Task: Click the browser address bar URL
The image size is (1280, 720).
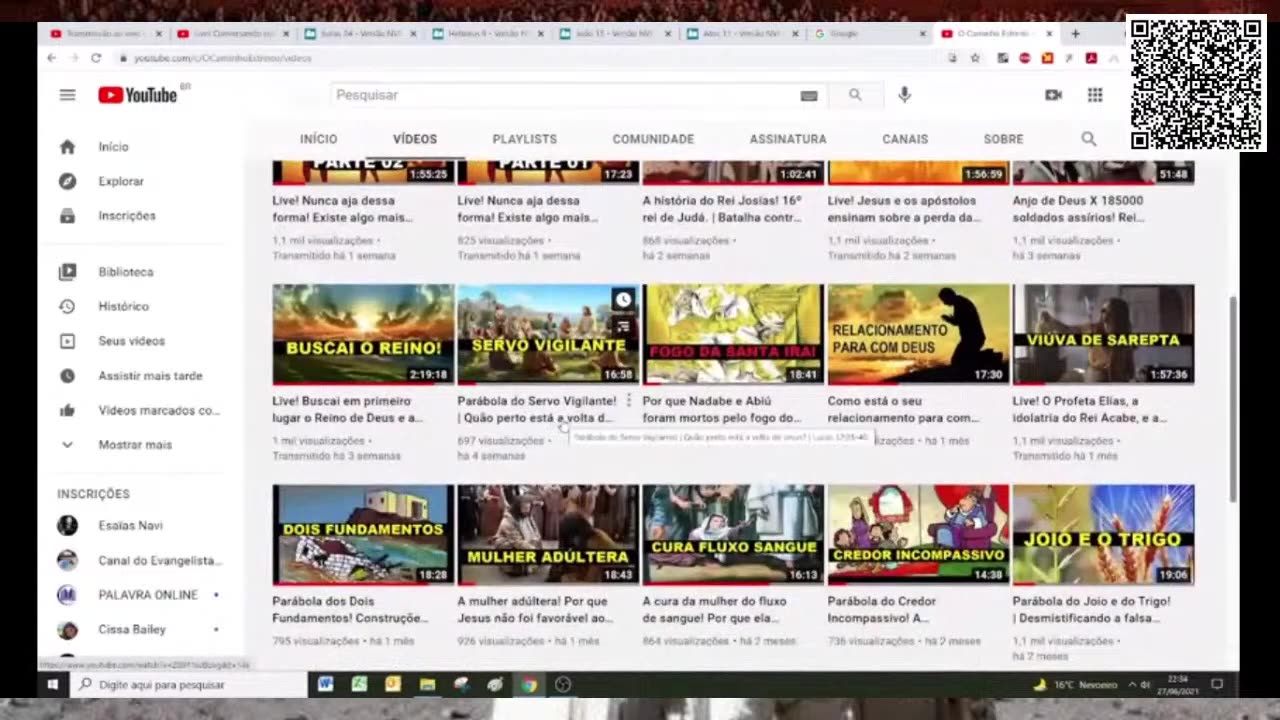Action: tap(222, 58)
